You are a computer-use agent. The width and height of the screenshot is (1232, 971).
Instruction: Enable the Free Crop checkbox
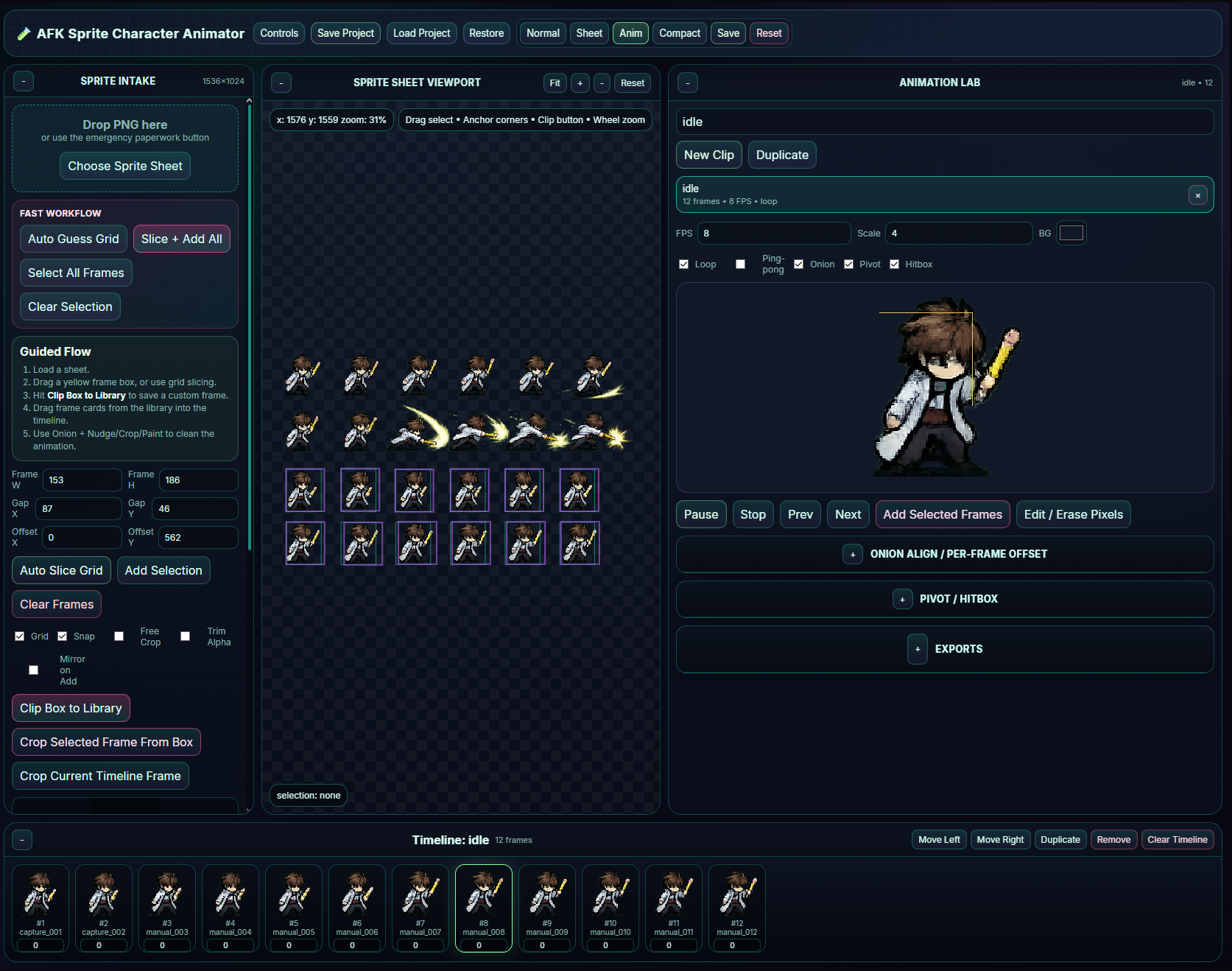[119, 637]
